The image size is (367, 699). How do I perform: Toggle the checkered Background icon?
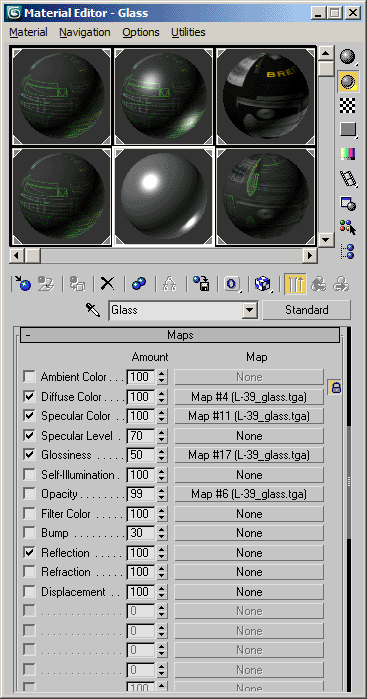point(347,106)
